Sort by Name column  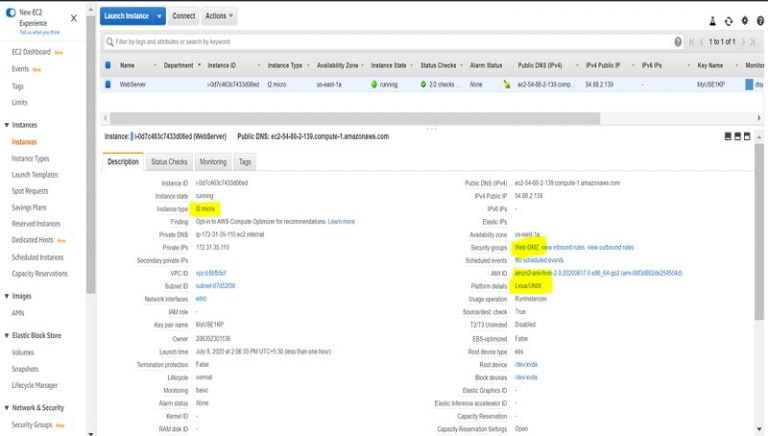click(x=127, y=65)
